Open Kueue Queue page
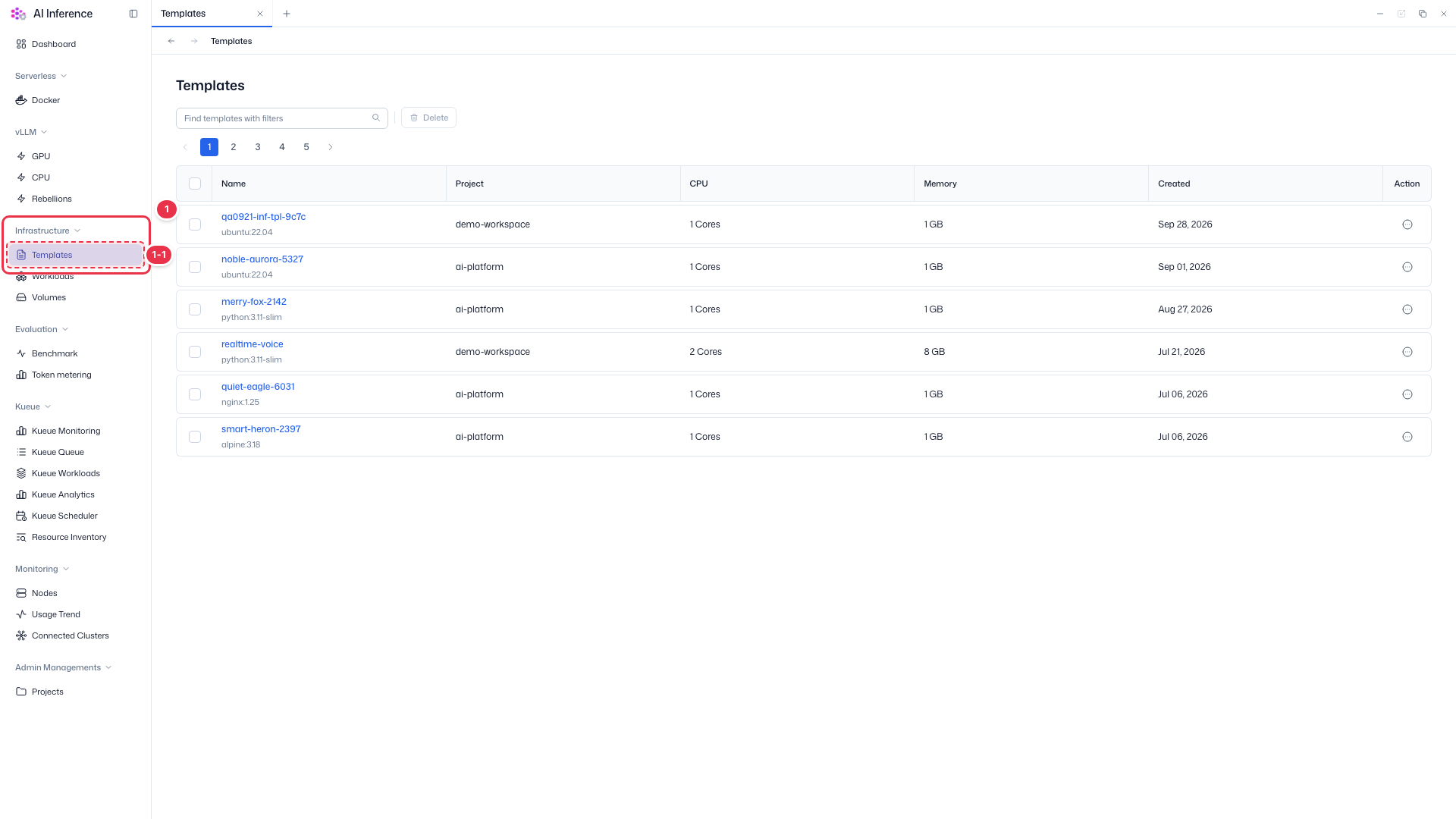The height and width of the screenshot is (819, 1456). click(58, 452)
